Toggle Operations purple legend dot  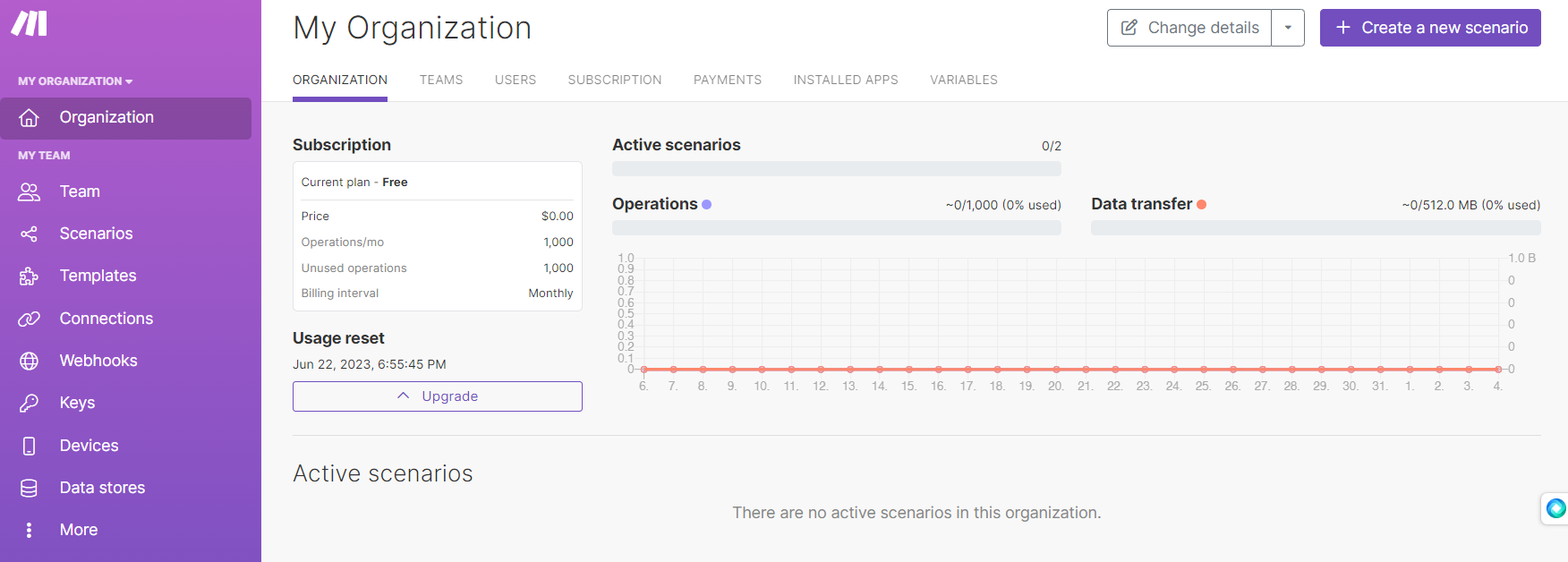[707, 204]
